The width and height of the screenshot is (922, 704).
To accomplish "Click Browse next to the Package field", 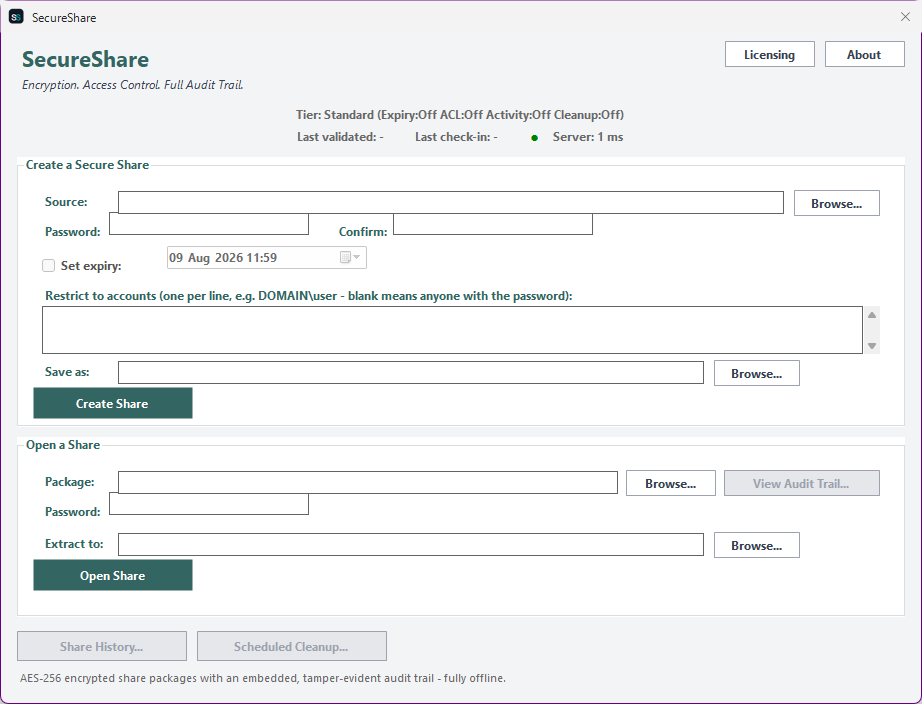I will click(671, 483).
